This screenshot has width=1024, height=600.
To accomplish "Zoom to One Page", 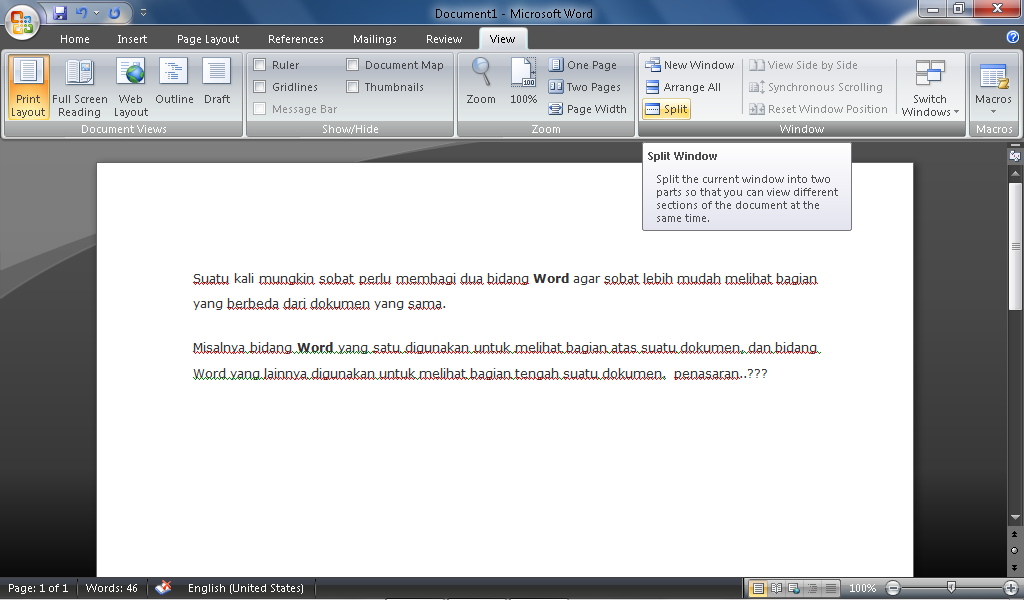I will point(583,65).
